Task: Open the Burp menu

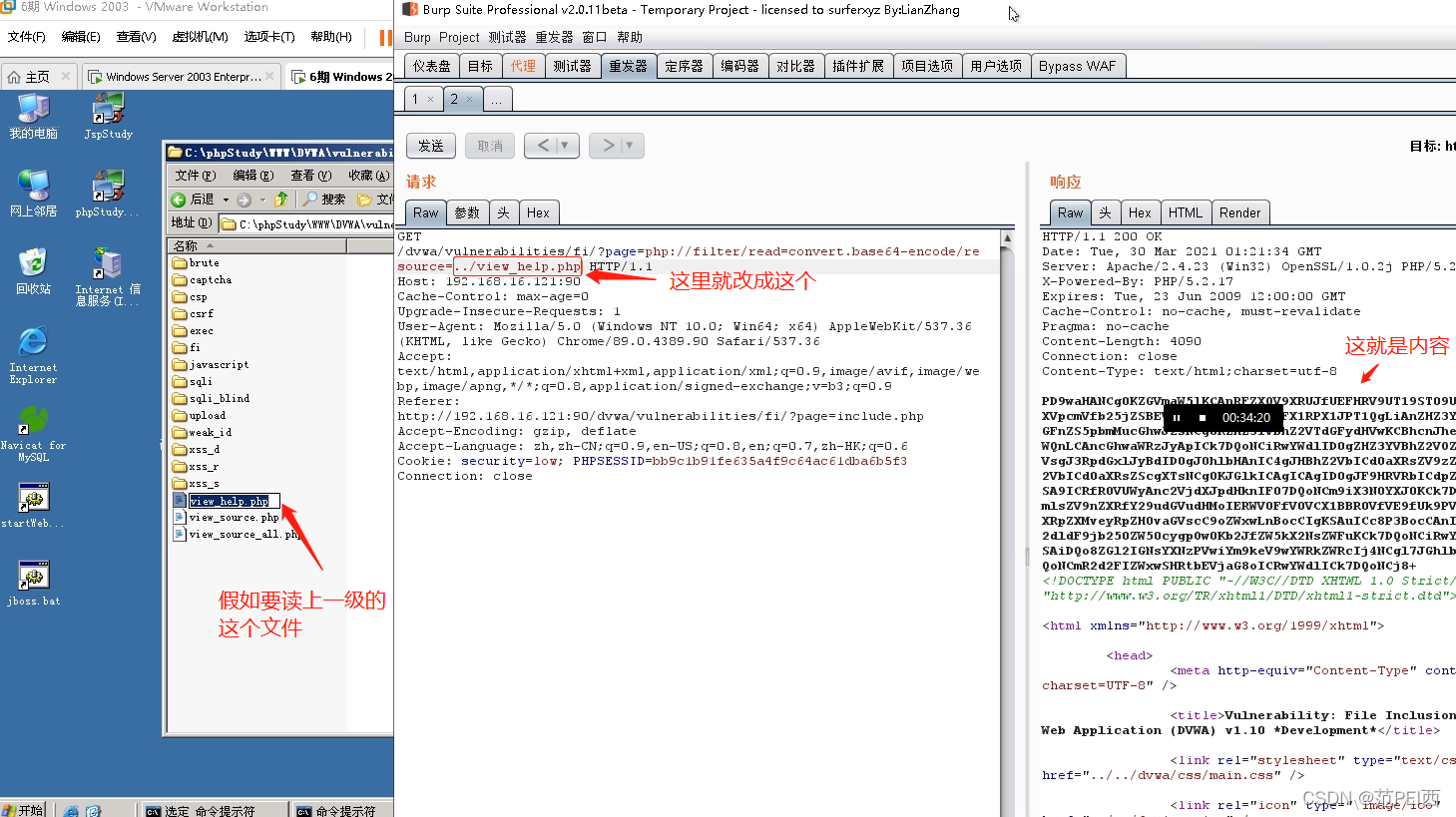Action: click(417, 37)
